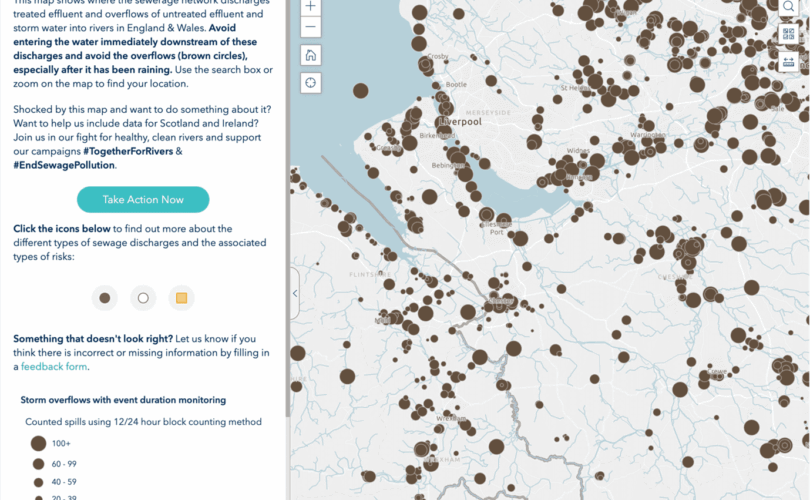
Task: Click the St Helens map label
Action: coord(575,88)
